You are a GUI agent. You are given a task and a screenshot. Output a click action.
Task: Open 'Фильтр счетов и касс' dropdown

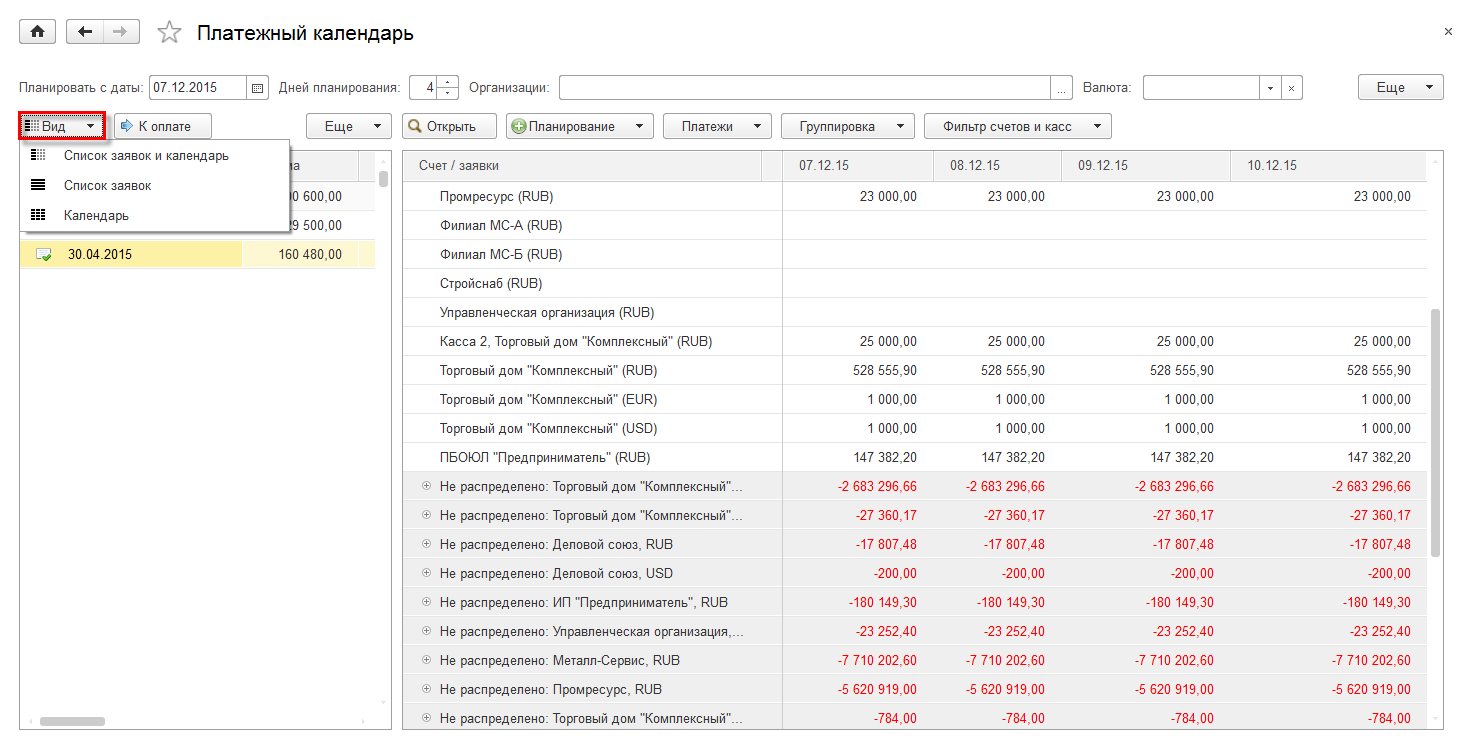pyautogui.click(x=1018, y=127)
